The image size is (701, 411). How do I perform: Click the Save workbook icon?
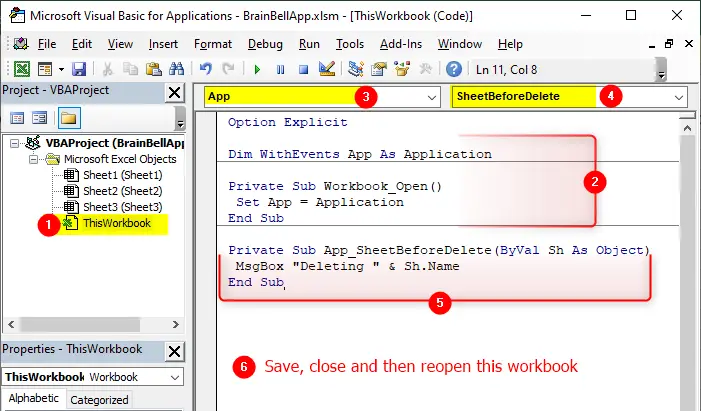79,69
